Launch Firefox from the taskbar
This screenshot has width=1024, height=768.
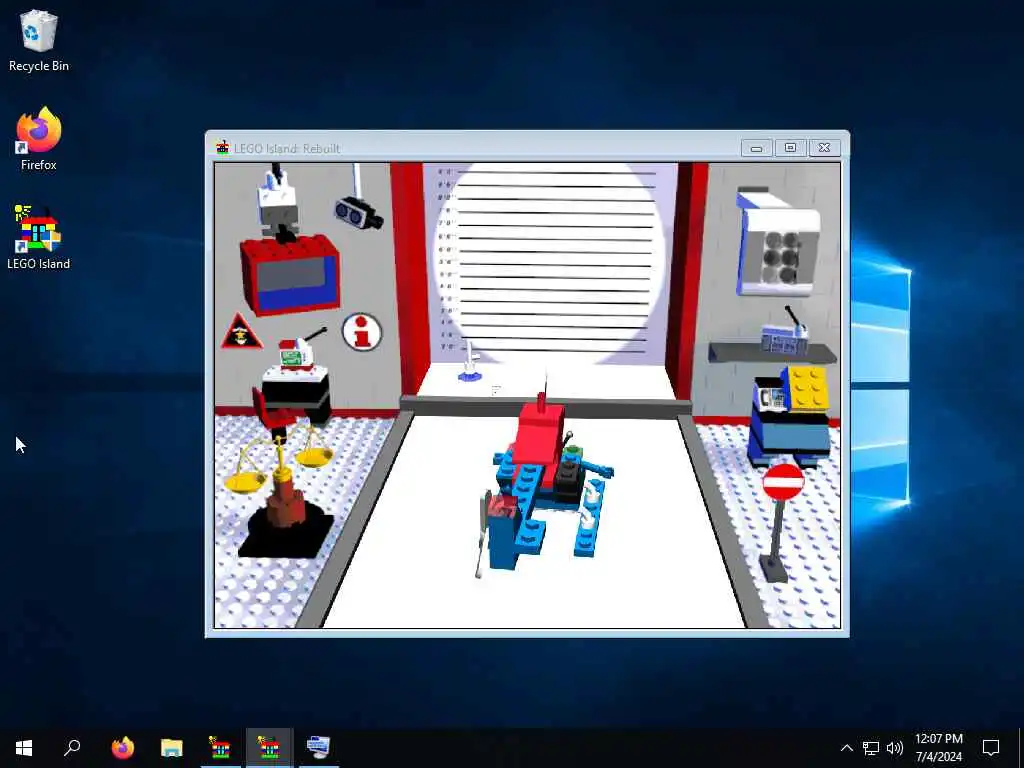123,748
